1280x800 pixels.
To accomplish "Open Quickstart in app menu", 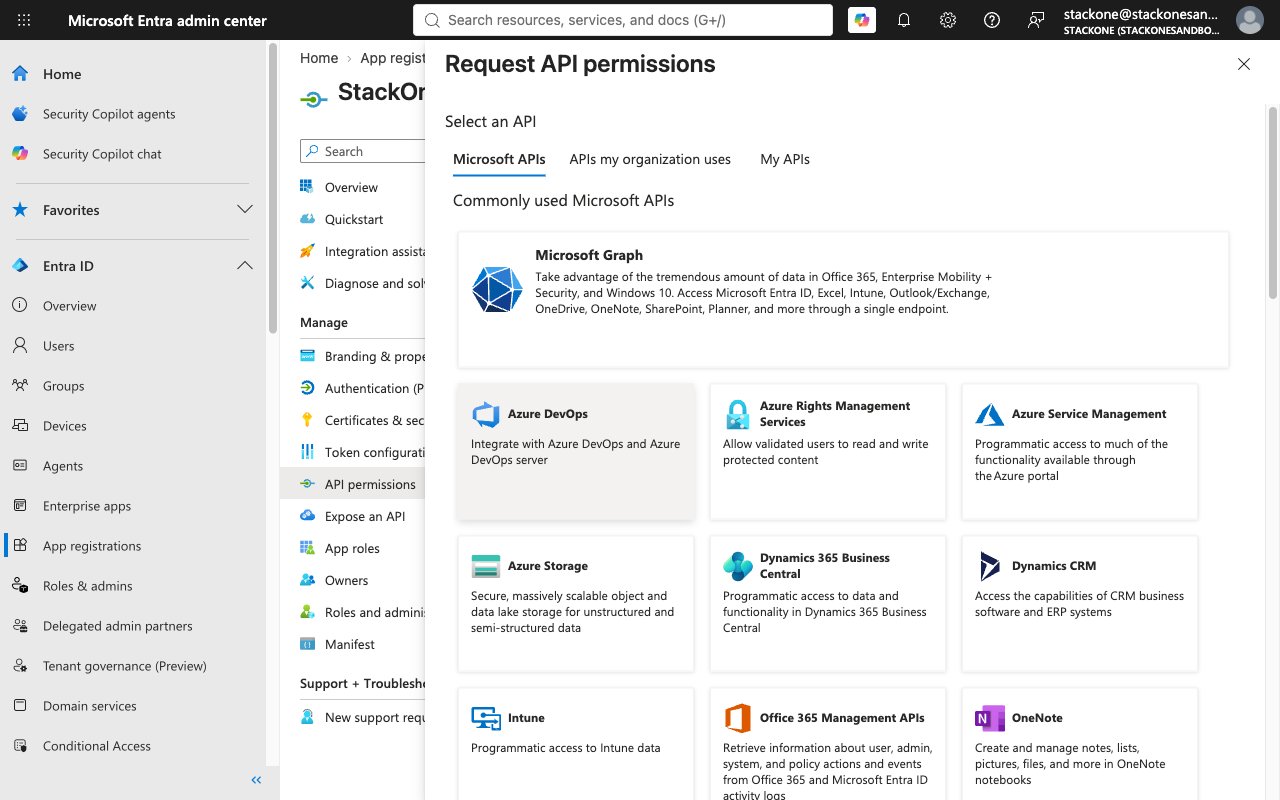I will point(354,219).
